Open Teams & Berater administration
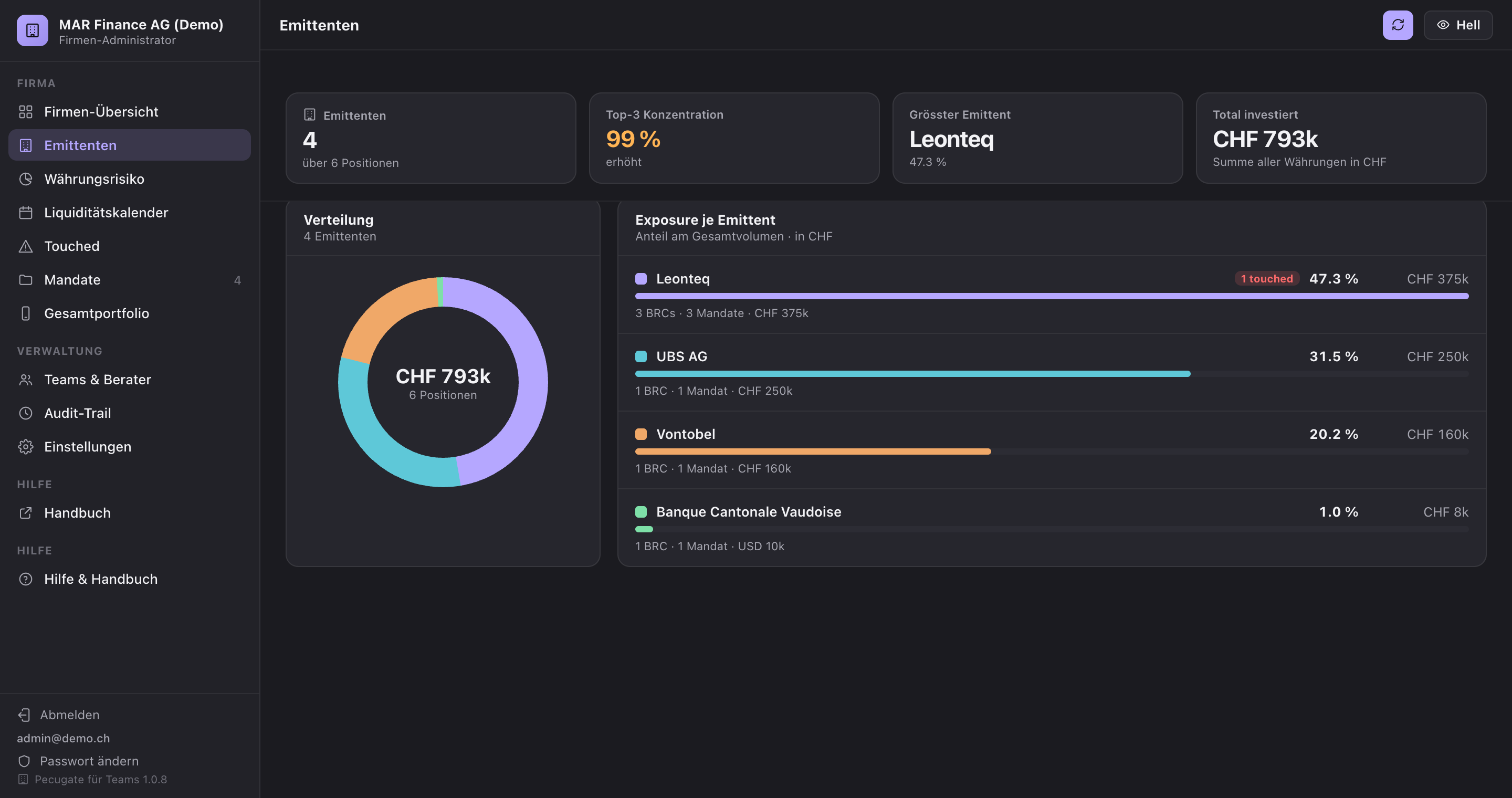This screenshot has width=1512, height=798. 130,380
